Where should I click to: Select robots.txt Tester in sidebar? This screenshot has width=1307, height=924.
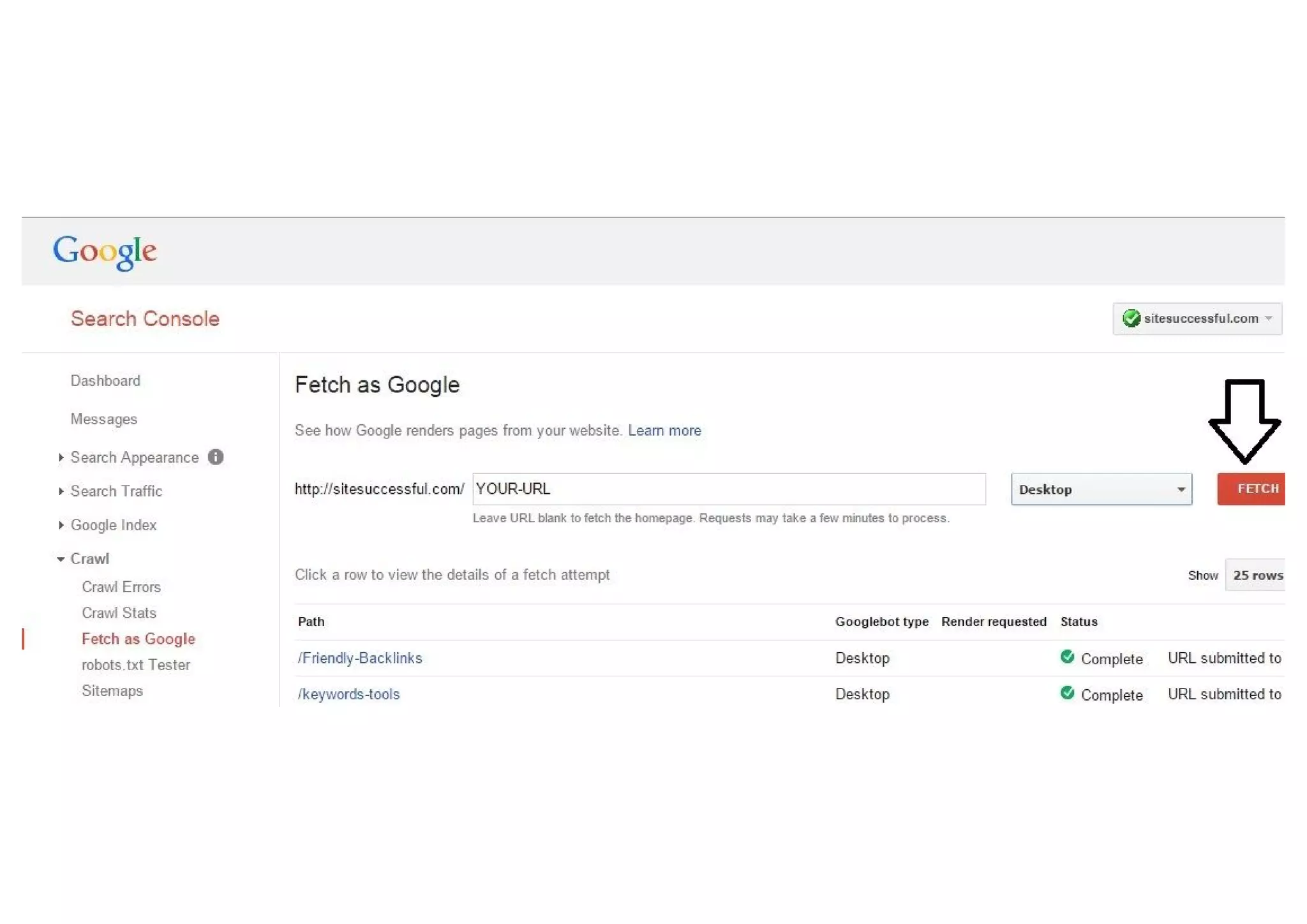(136, 665)
